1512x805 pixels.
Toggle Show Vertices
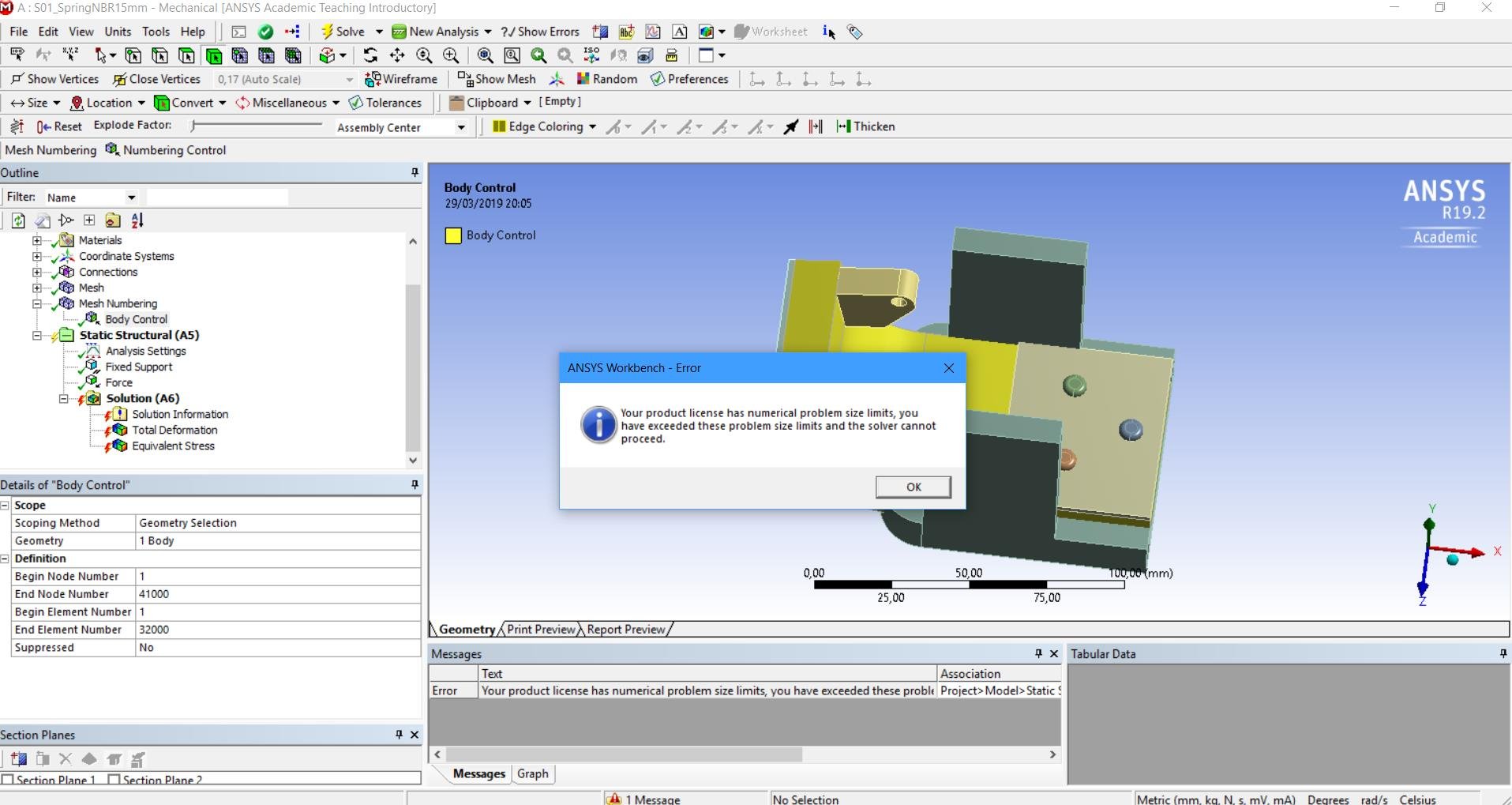pyautogui.click(x=54, y=79)
